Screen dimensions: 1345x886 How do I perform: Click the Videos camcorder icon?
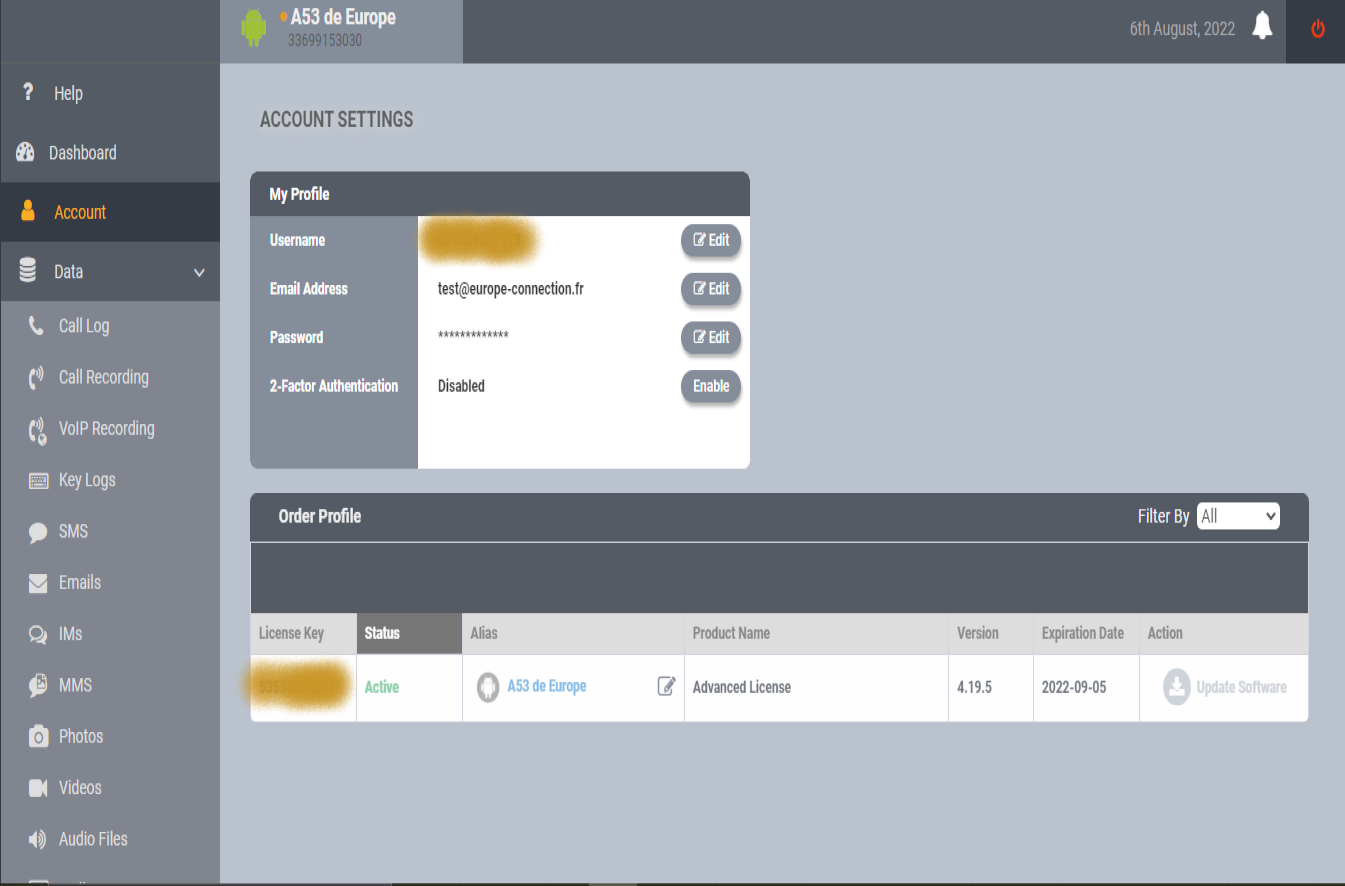click(x=38, y=788)
